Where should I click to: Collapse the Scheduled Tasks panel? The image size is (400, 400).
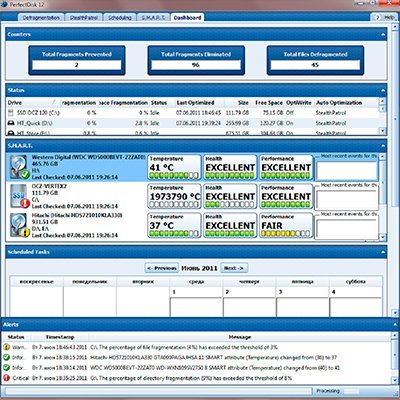tap(383, 252)
